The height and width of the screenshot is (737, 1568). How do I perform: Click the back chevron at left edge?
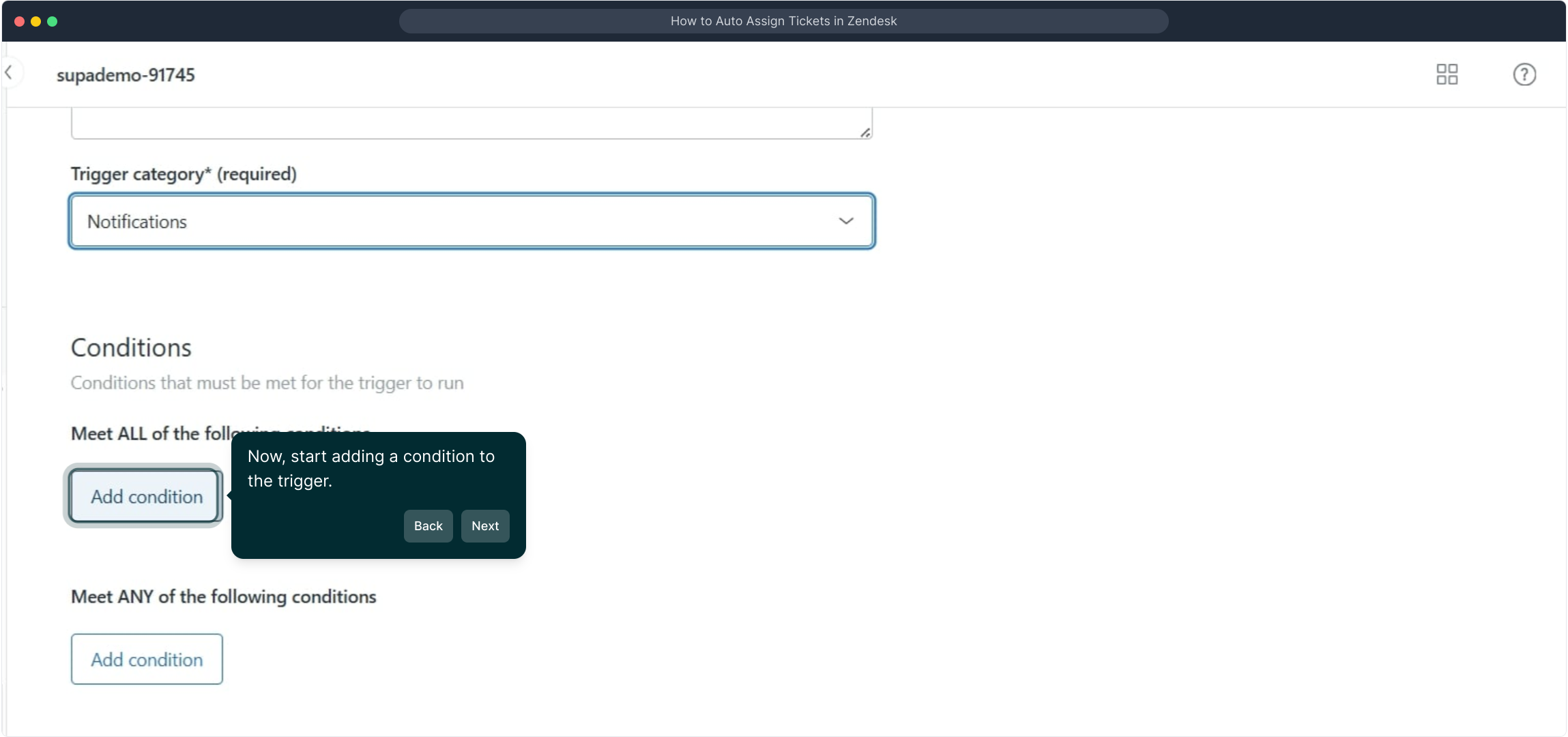click(9, 72)
